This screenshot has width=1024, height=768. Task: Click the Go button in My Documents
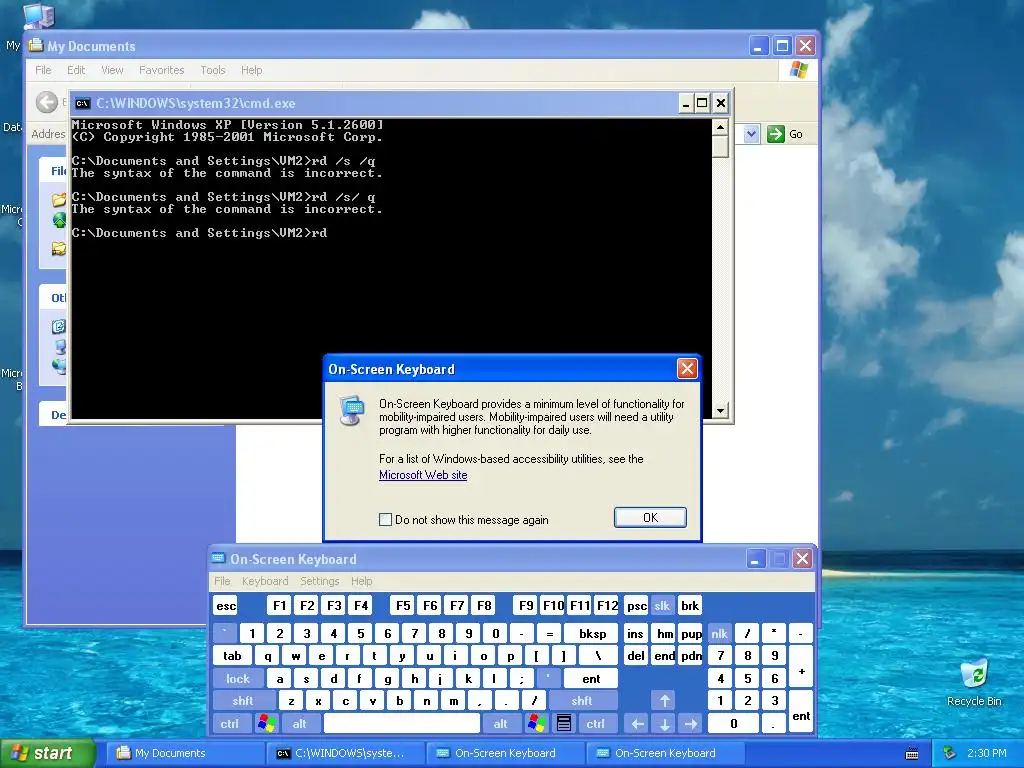[x=786, y=134]
